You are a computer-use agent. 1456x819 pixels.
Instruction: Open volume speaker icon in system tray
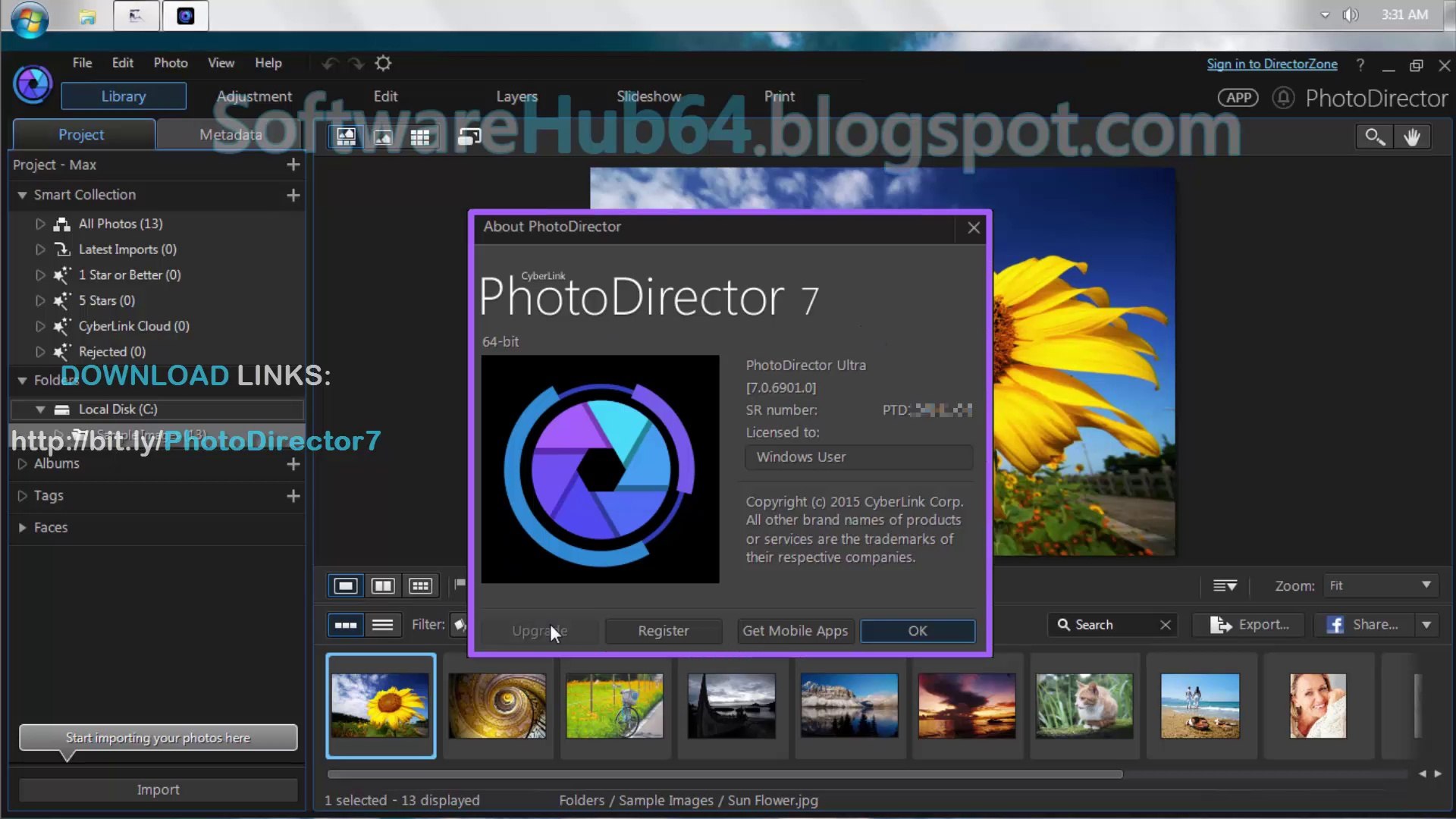pos(1351,15)
